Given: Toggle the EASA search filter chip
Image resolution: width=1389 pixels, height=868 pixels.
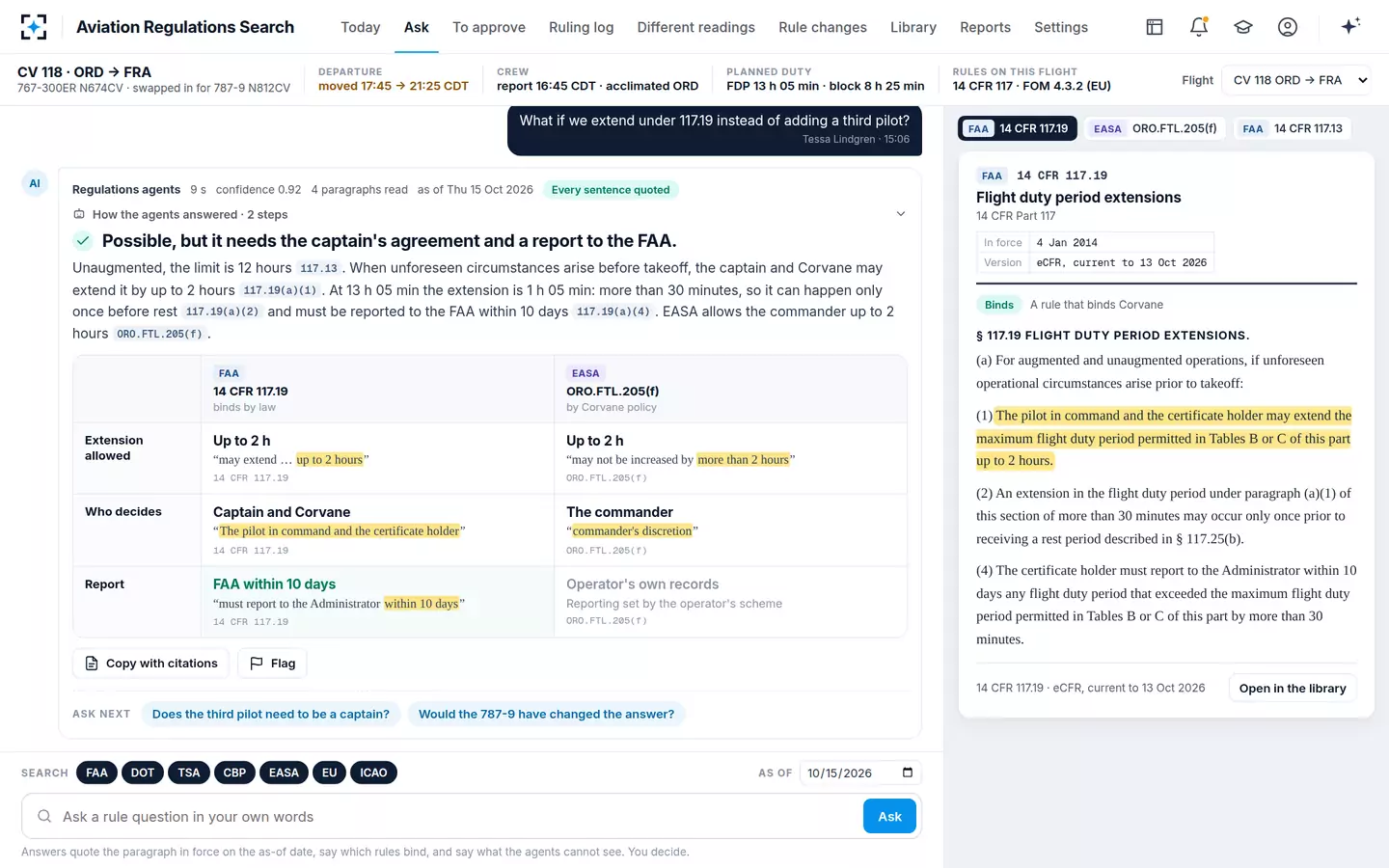Looking at the screenshot, I should tap(284, 773).
